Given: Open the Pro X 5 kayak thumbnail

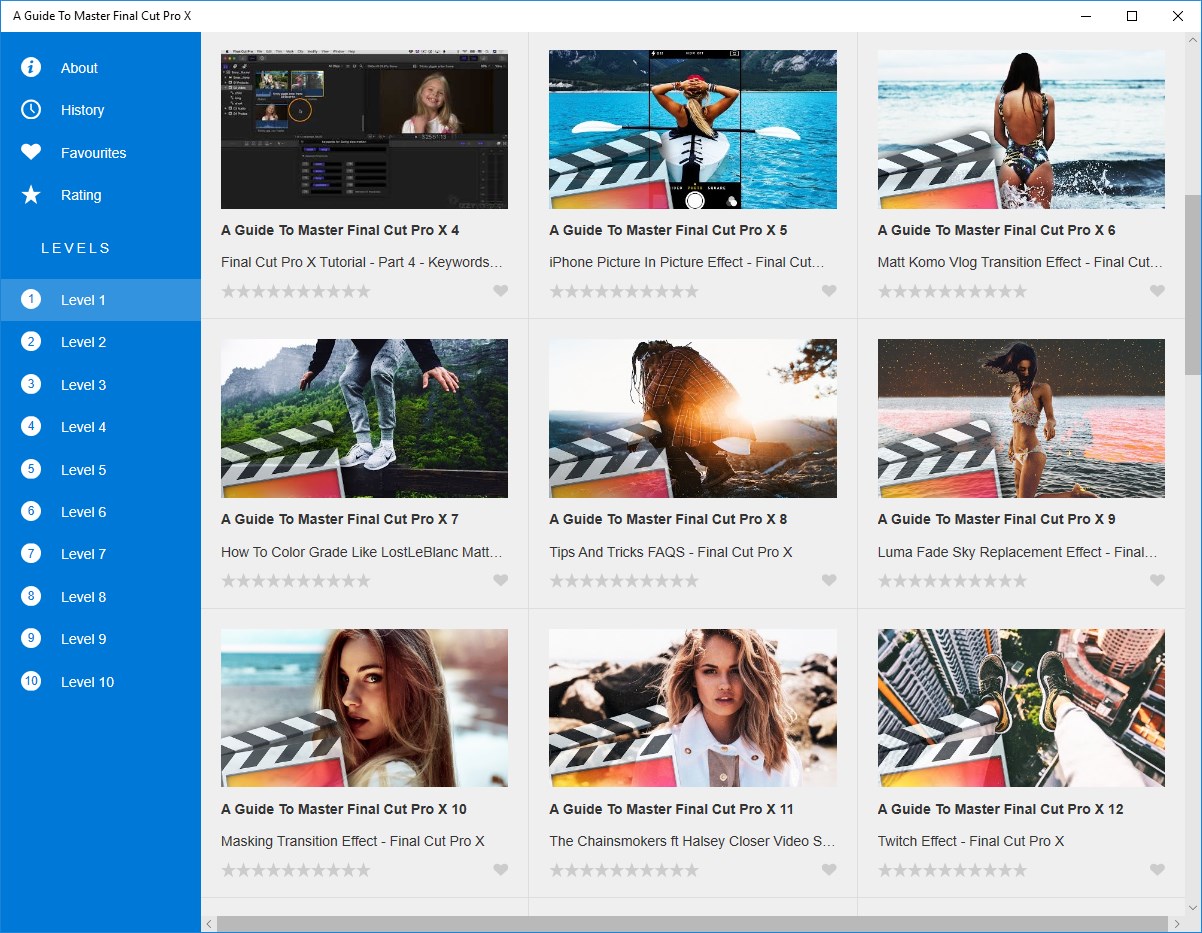Looking at the screenshot, I should 693,129.
